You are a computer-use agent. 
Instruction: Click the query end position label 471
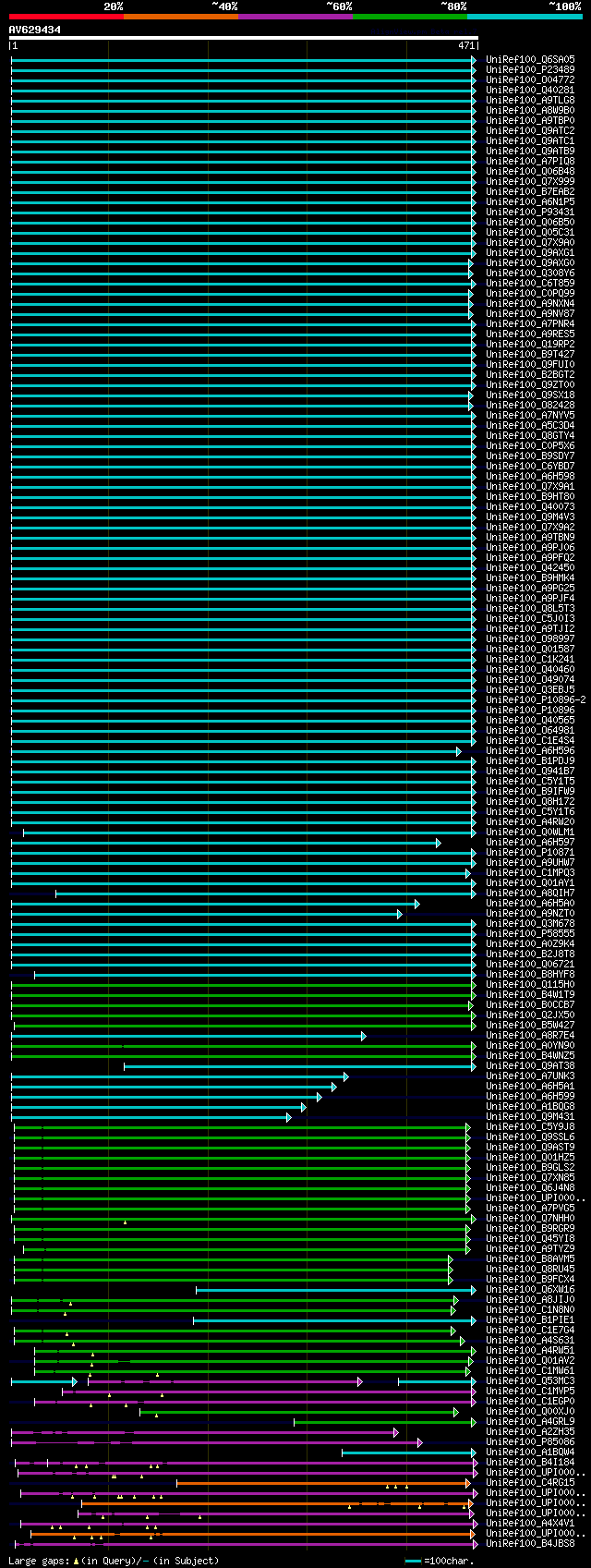[x=466, y=45]
